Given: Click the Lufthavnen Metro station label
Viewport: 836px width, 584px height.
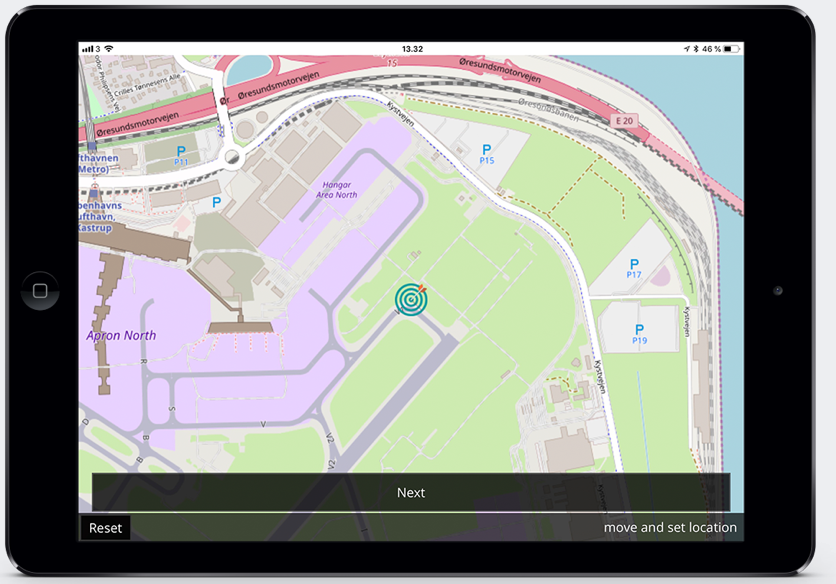Looking at the screenshot, I should (x=99, y=163).
